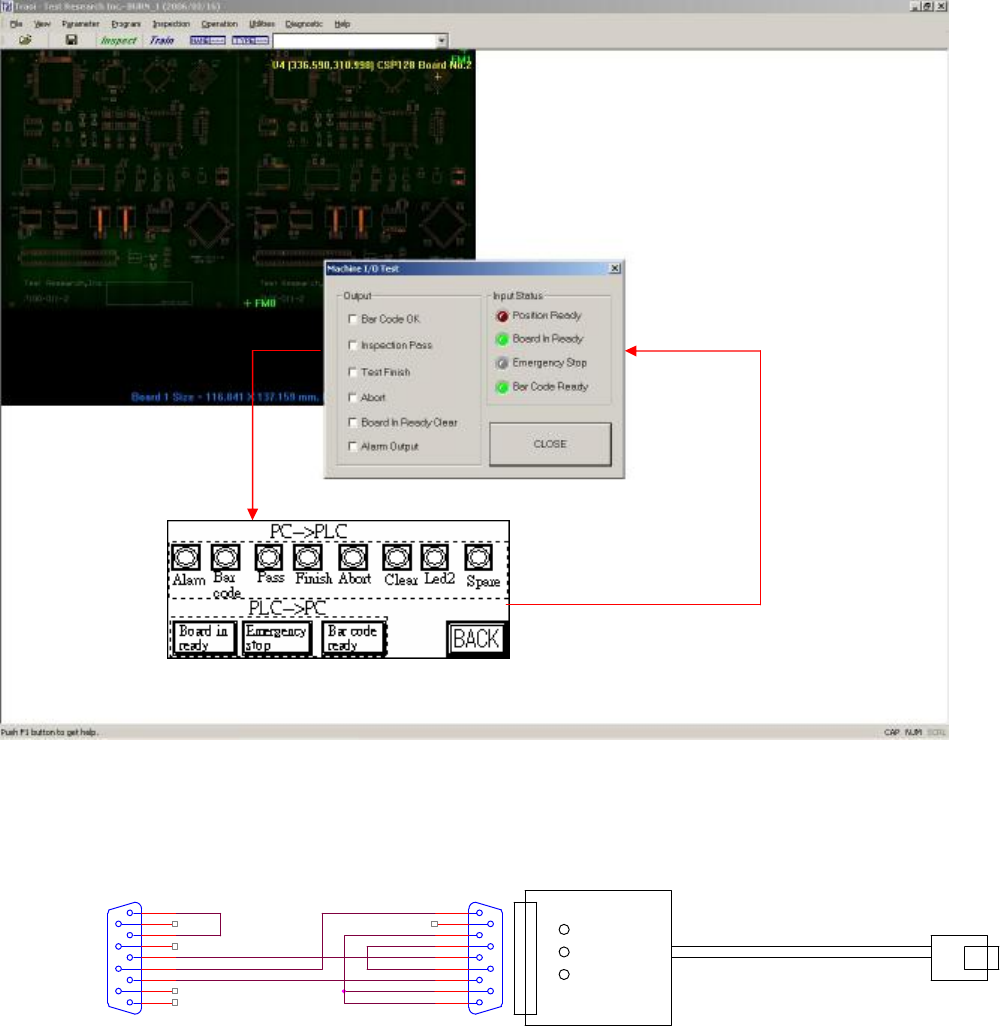Viewport: 1000px width, 1026px height.
Task: Restore the main application window size
Action: (927, 6)
